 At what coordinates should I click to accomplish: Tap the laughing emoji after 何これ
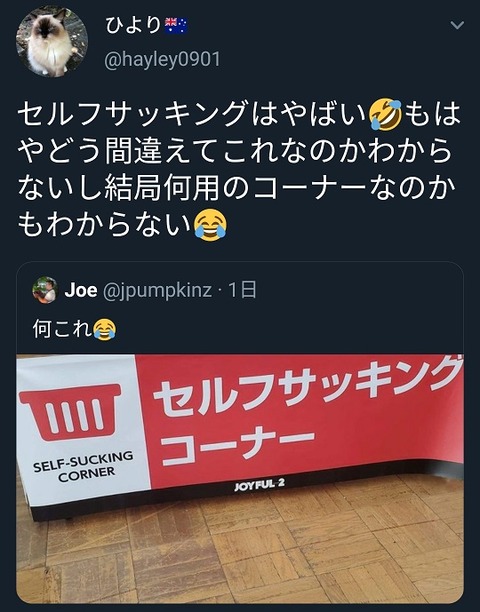(104, 329)
